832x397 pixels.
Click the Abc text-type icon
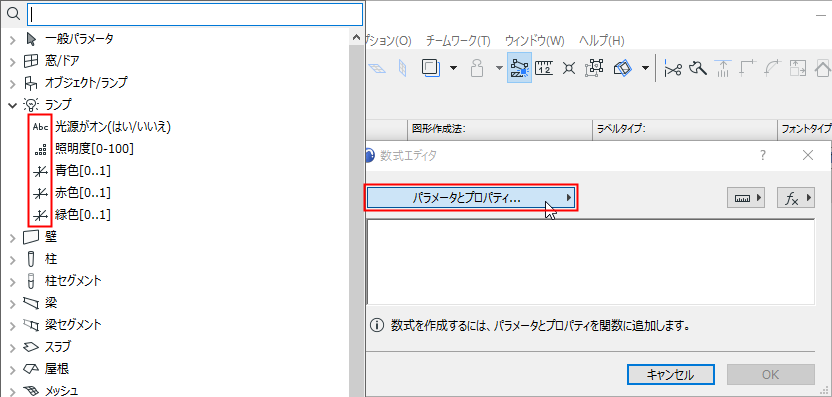point(40,127)
